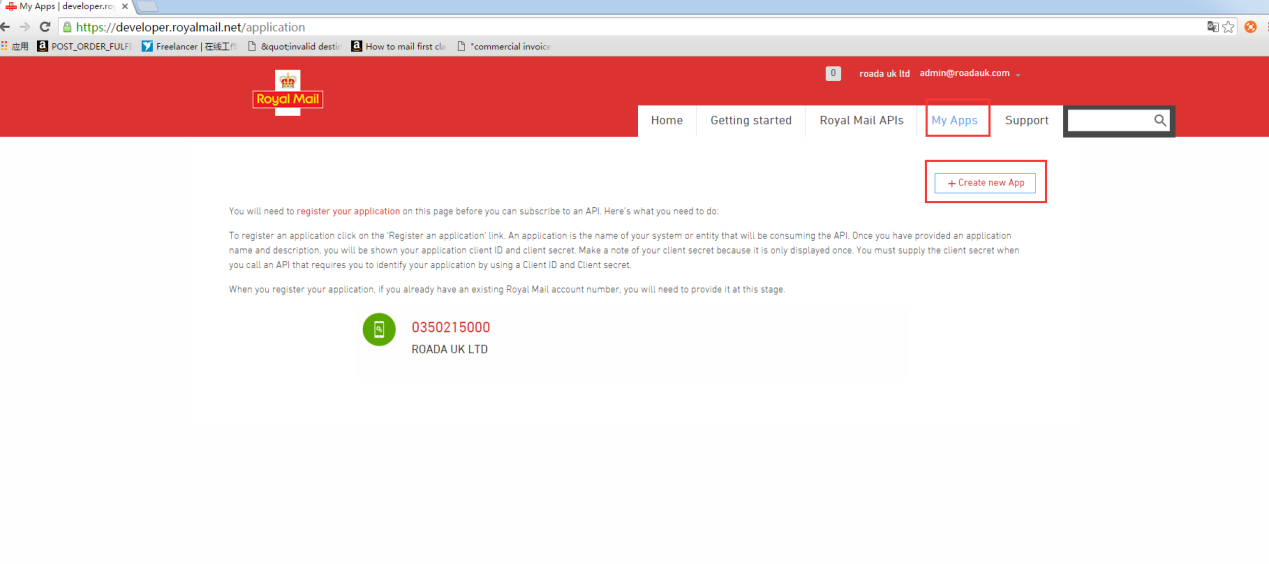Open the *commercial invoice bookmark
The image size is (1269, 564).
coord(504,46)
